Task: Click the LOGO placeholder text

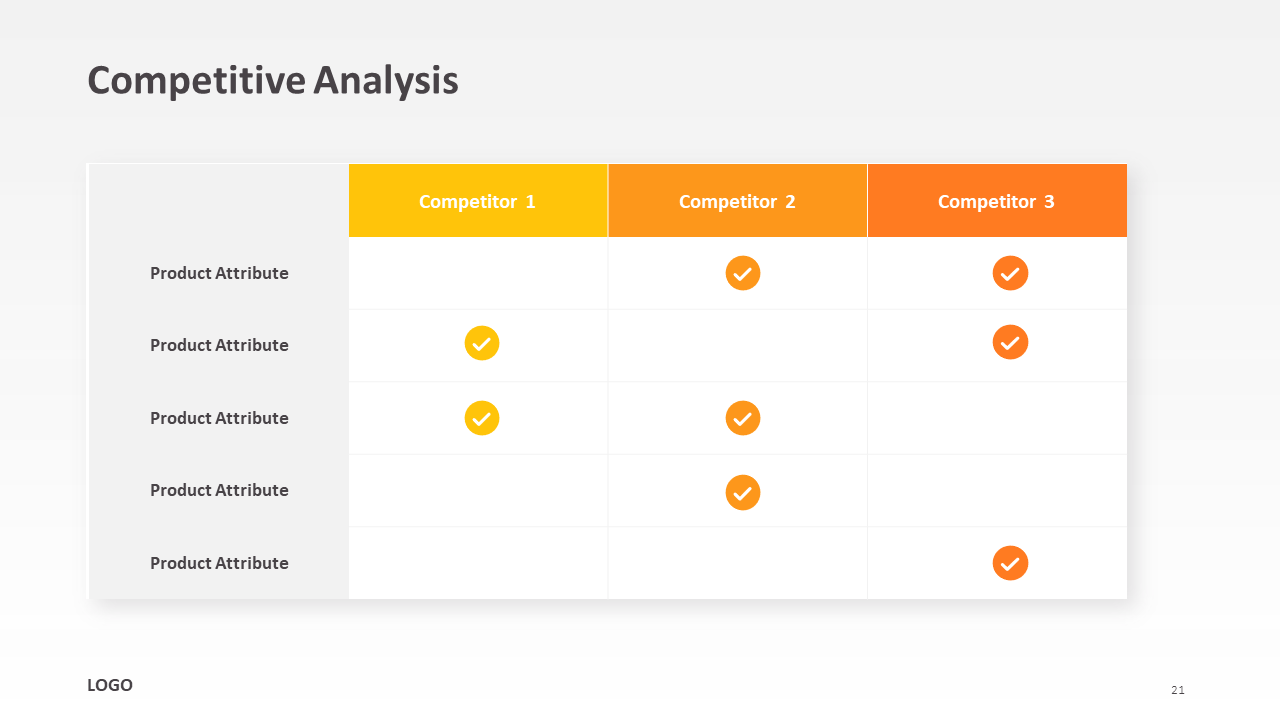Action: coord(110,685)
